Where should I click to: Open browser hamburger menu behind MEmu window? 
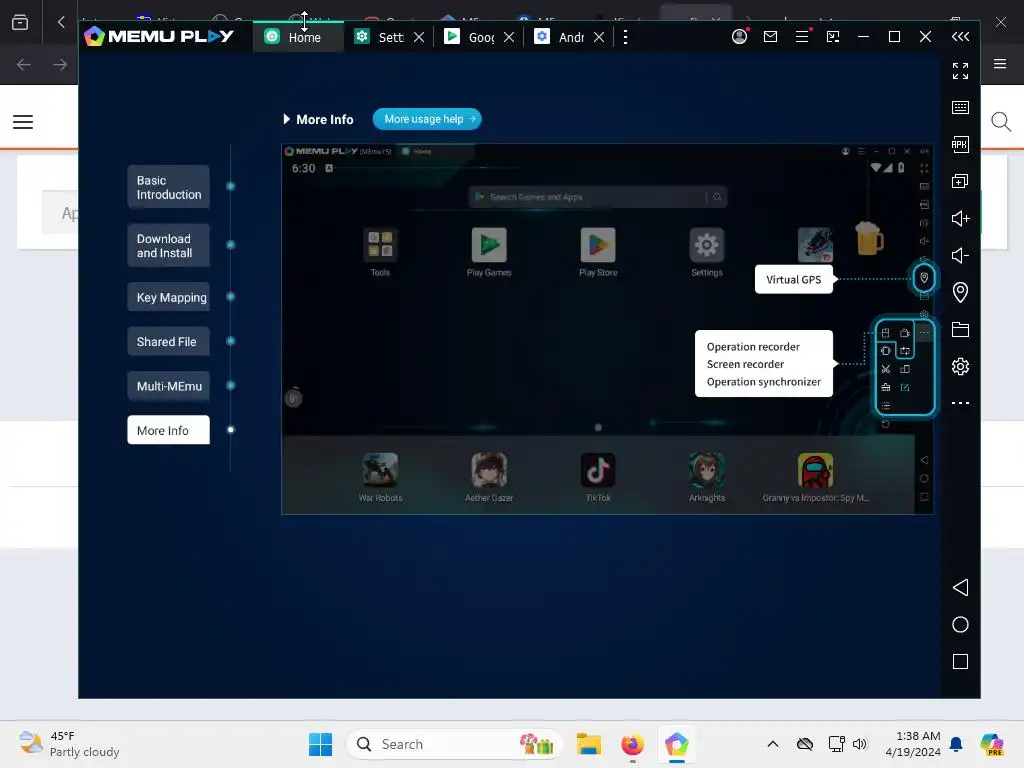[1000, 63]
